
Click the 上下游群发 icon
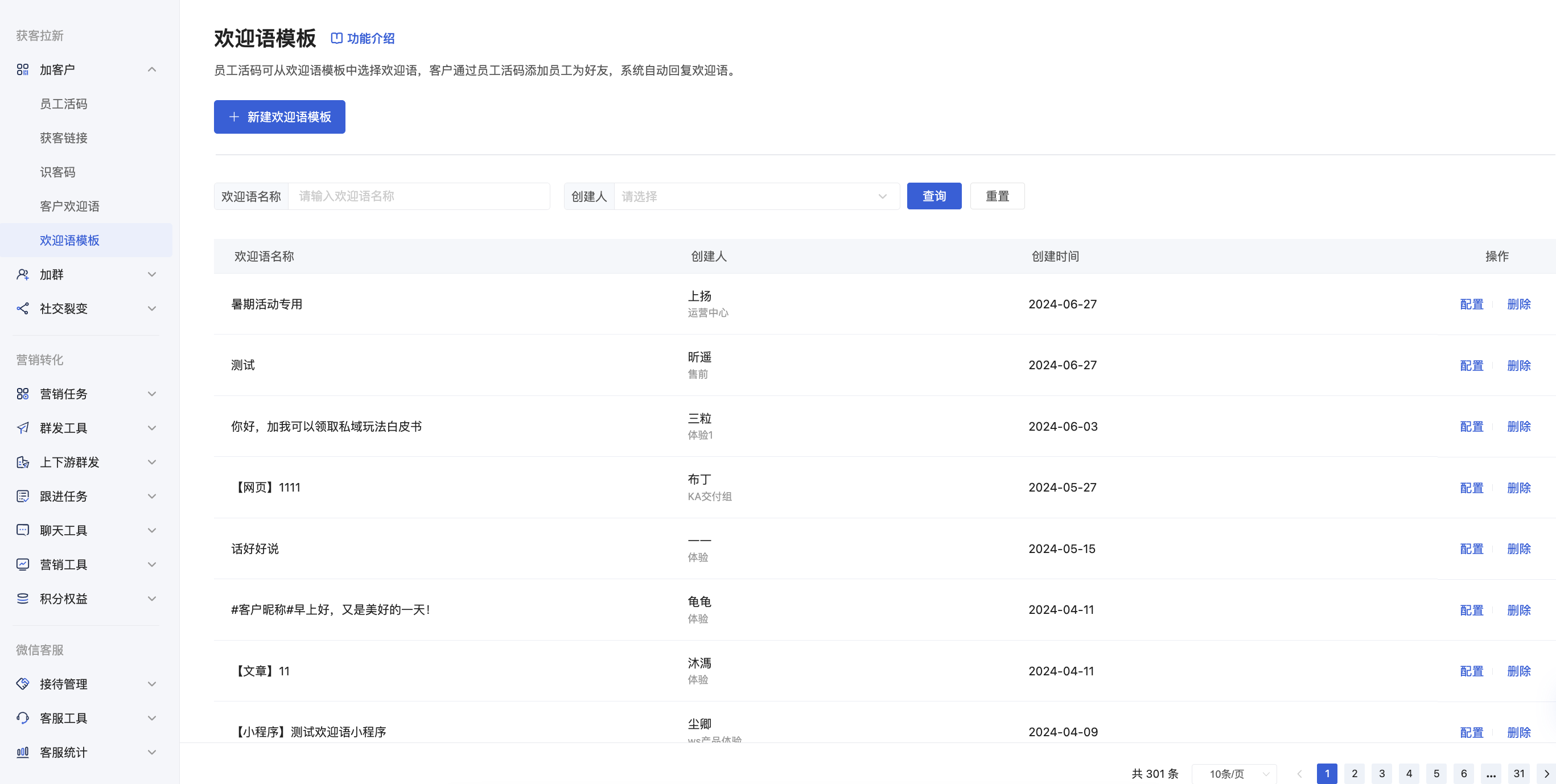click(x=22, y=462)
